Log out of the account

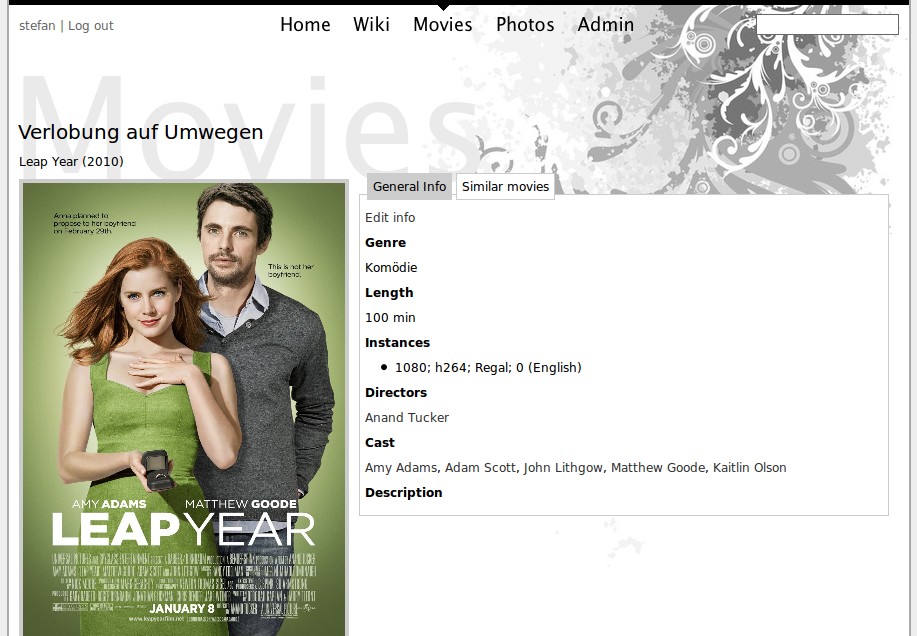tap(91, 26)
